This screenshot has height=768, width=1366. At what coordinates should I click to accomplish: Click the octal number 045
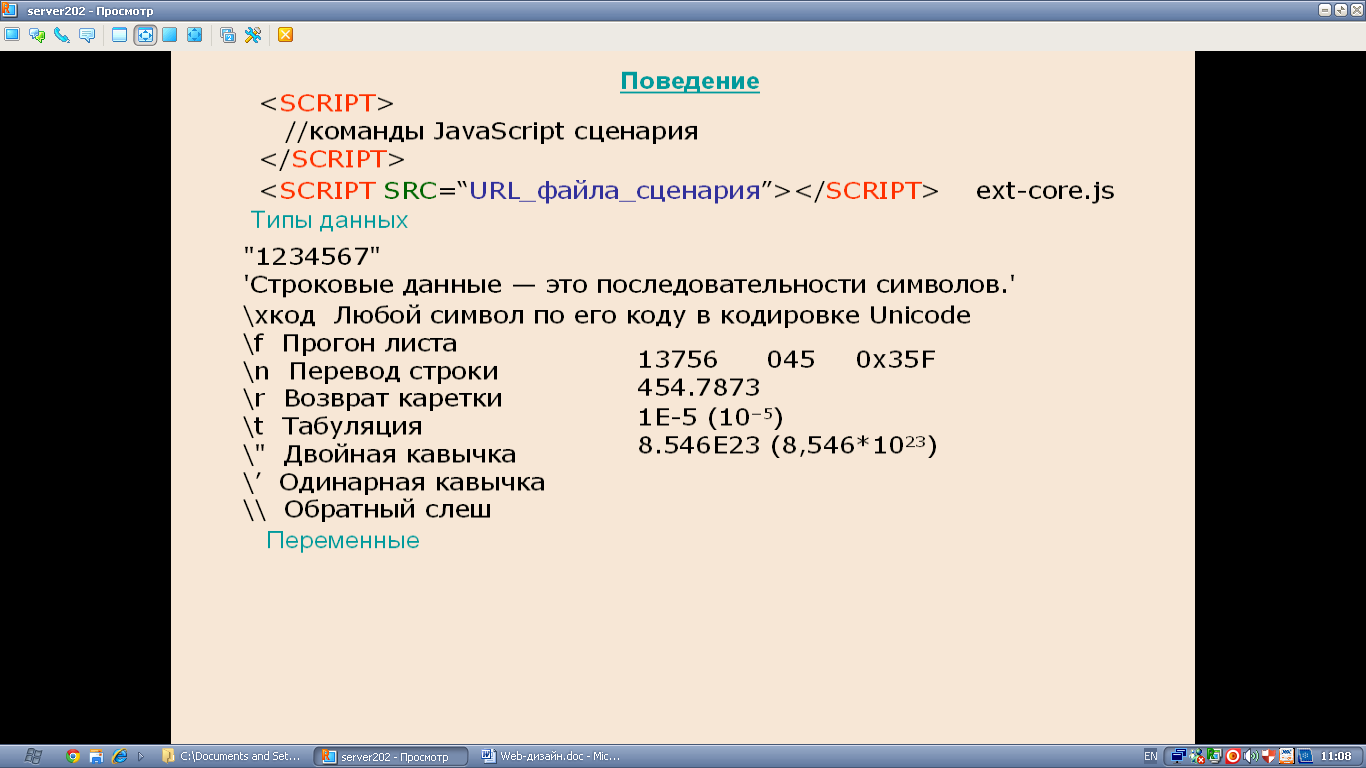point(791,360)
